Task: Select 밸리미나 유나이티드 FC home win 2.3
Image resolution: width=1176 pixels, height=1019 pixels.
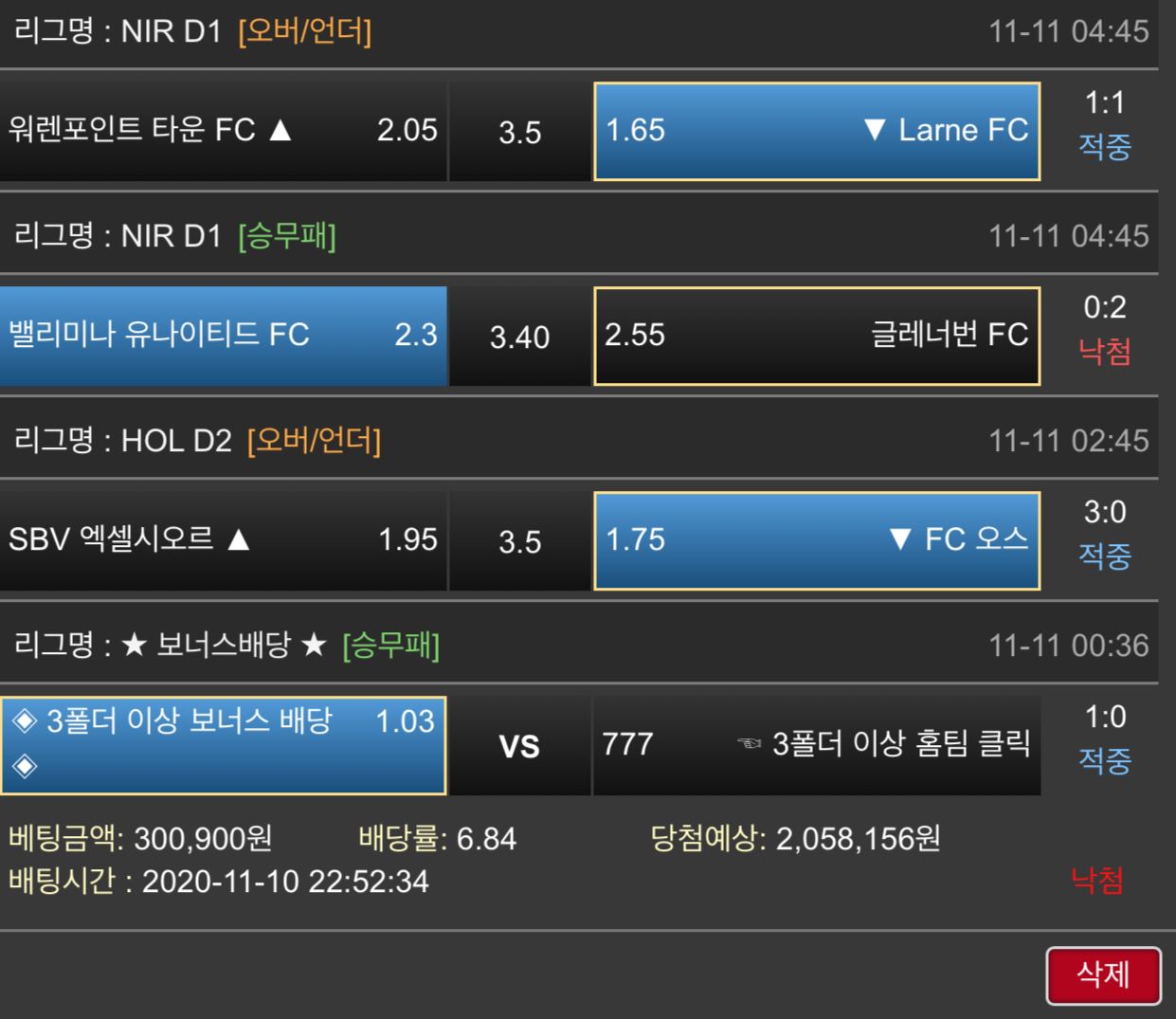Action: pos(223,336)
